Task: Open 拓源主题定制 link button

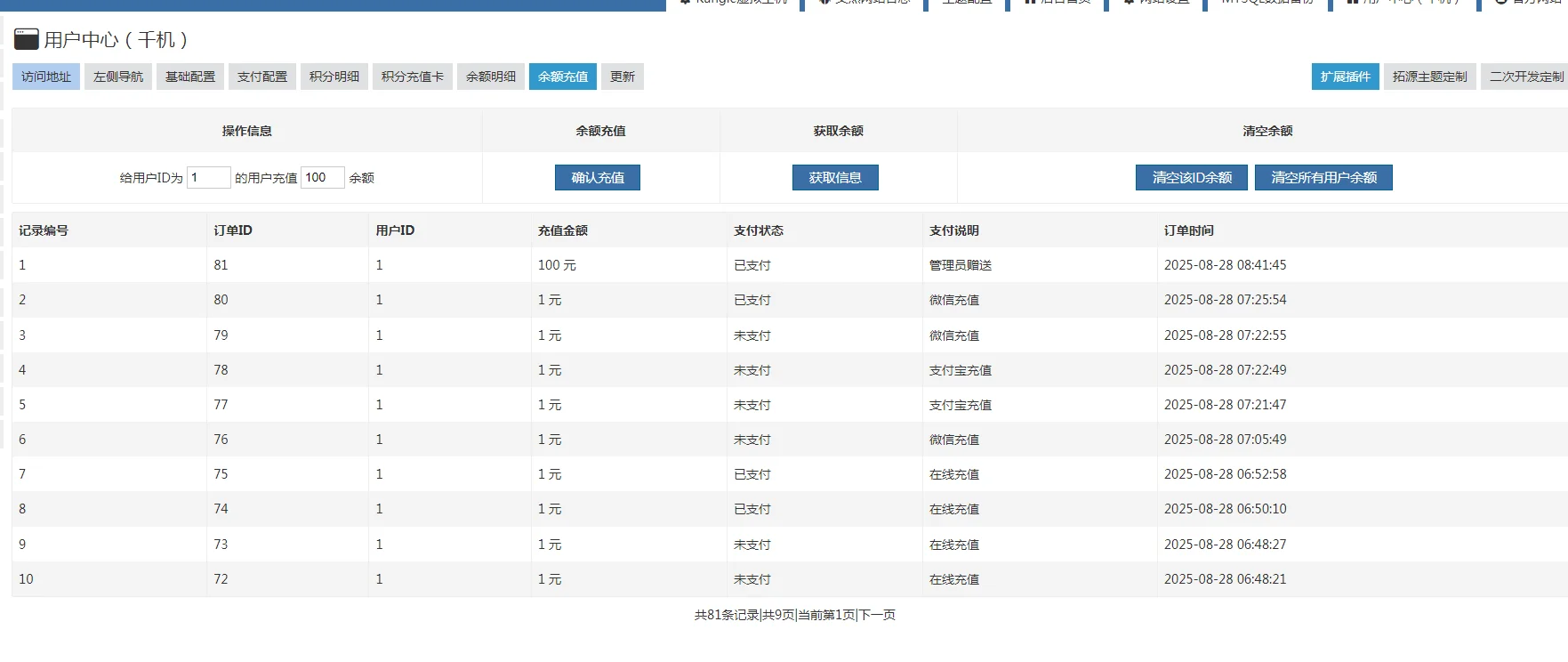Action: (x=1430, y=77)
